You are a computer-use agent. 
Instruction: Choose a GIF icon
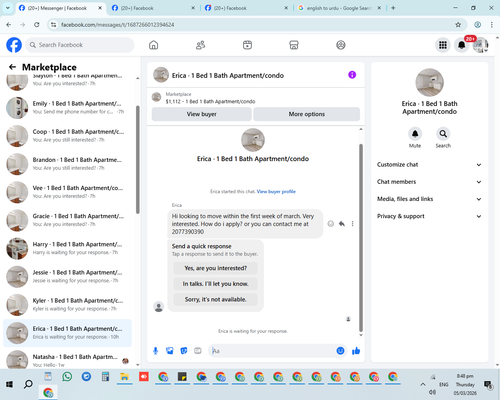[198, 351]
